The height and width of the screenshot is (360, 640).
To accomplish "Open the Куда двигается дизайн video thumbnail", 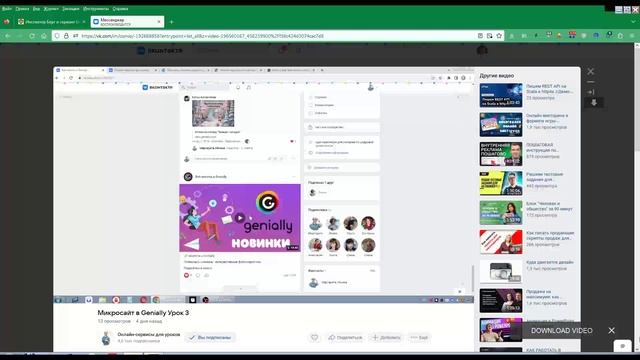I will coord(501,271).
